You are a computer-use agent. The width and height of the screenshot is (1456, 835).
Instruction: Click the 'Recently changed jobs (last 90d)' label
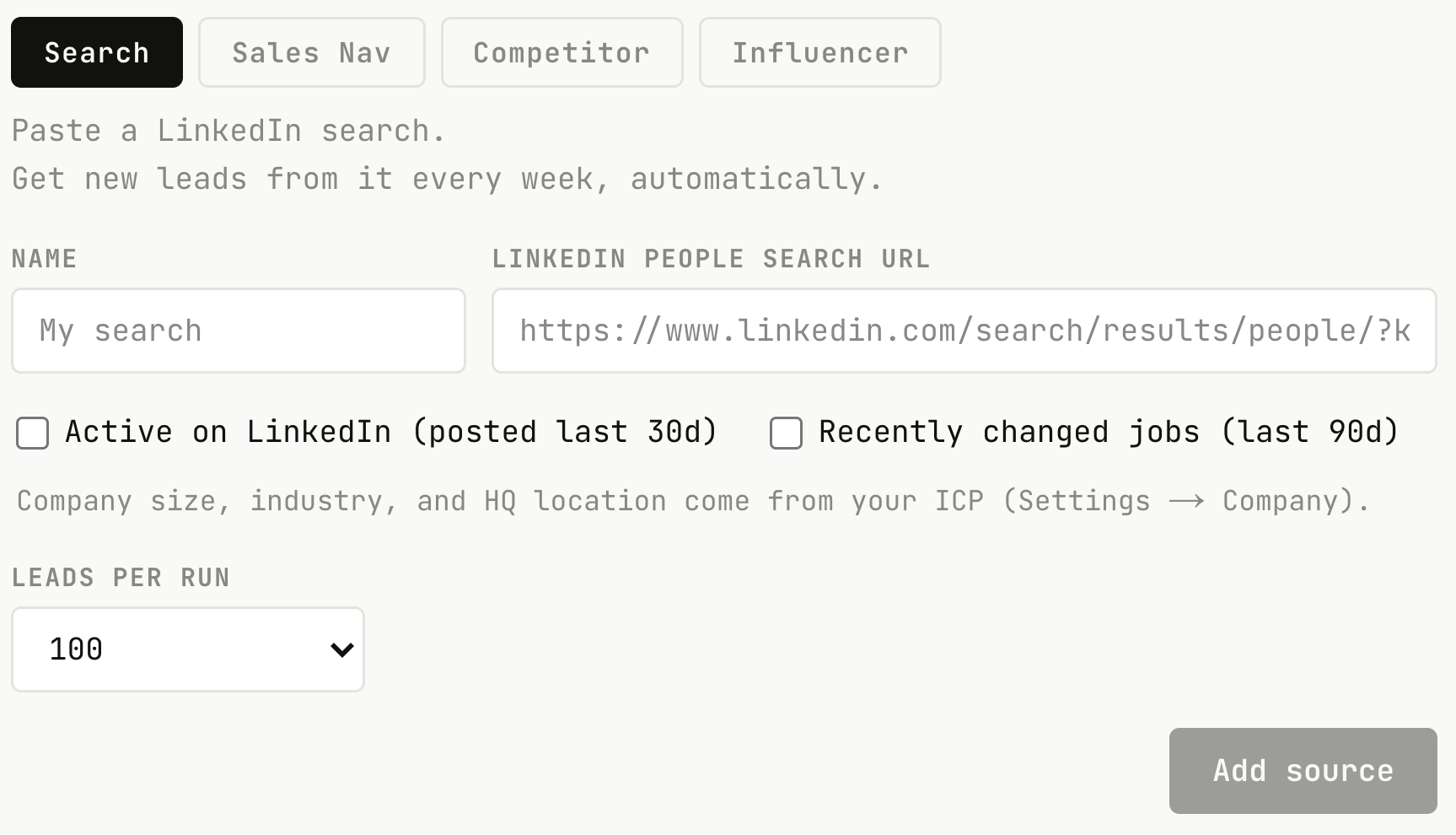pyautogui.click(x=1109, y=432)
